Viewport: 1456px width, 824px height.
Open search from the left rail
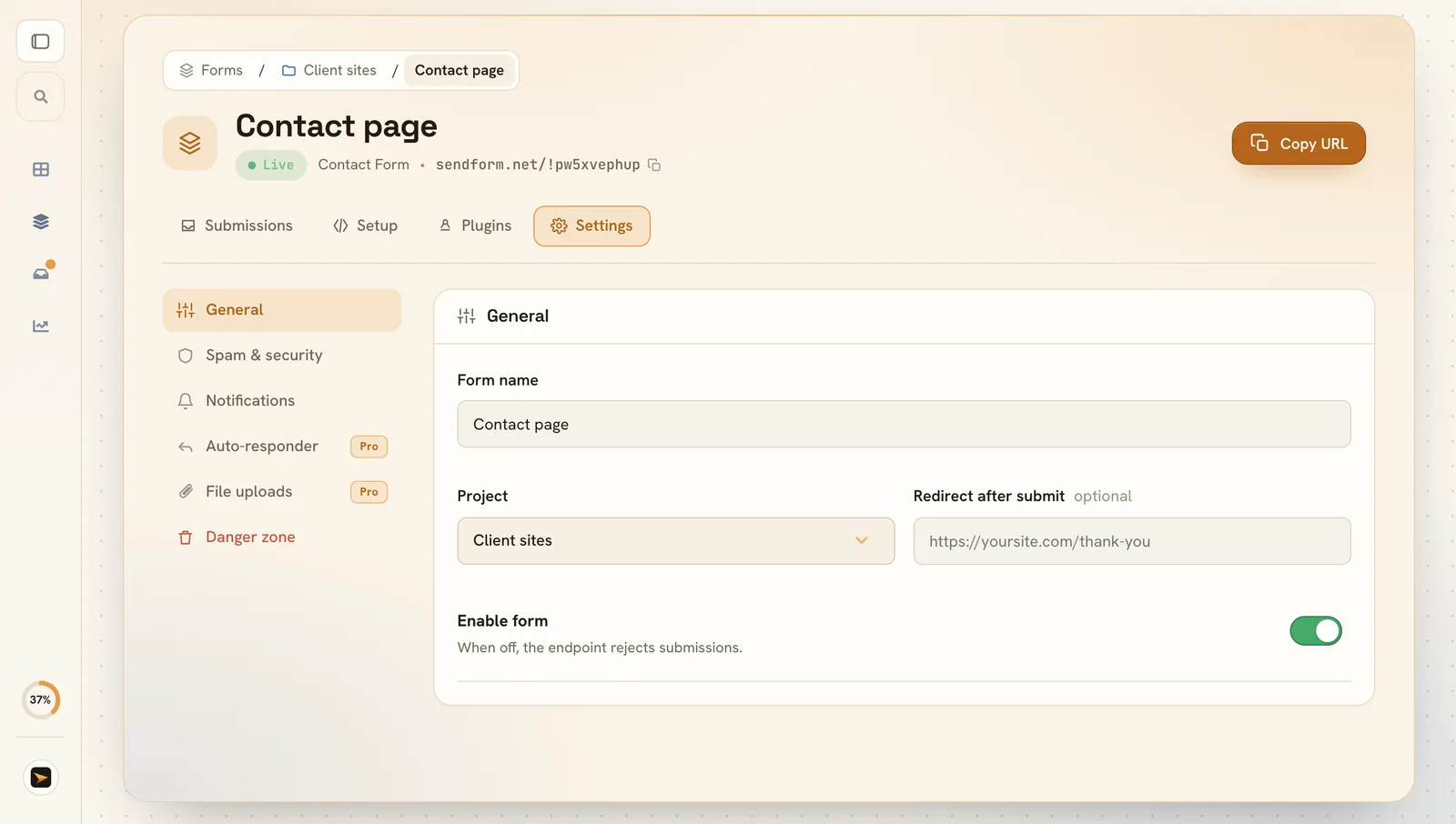tap(40, 96)
